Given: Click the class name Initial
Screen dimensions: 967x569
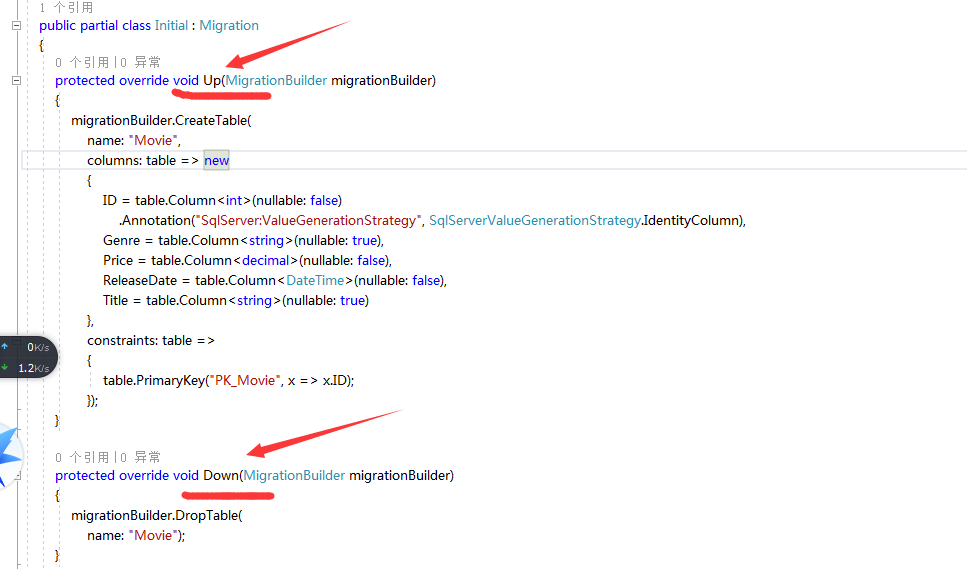Looking at the screenshot, I should point(171,25).
